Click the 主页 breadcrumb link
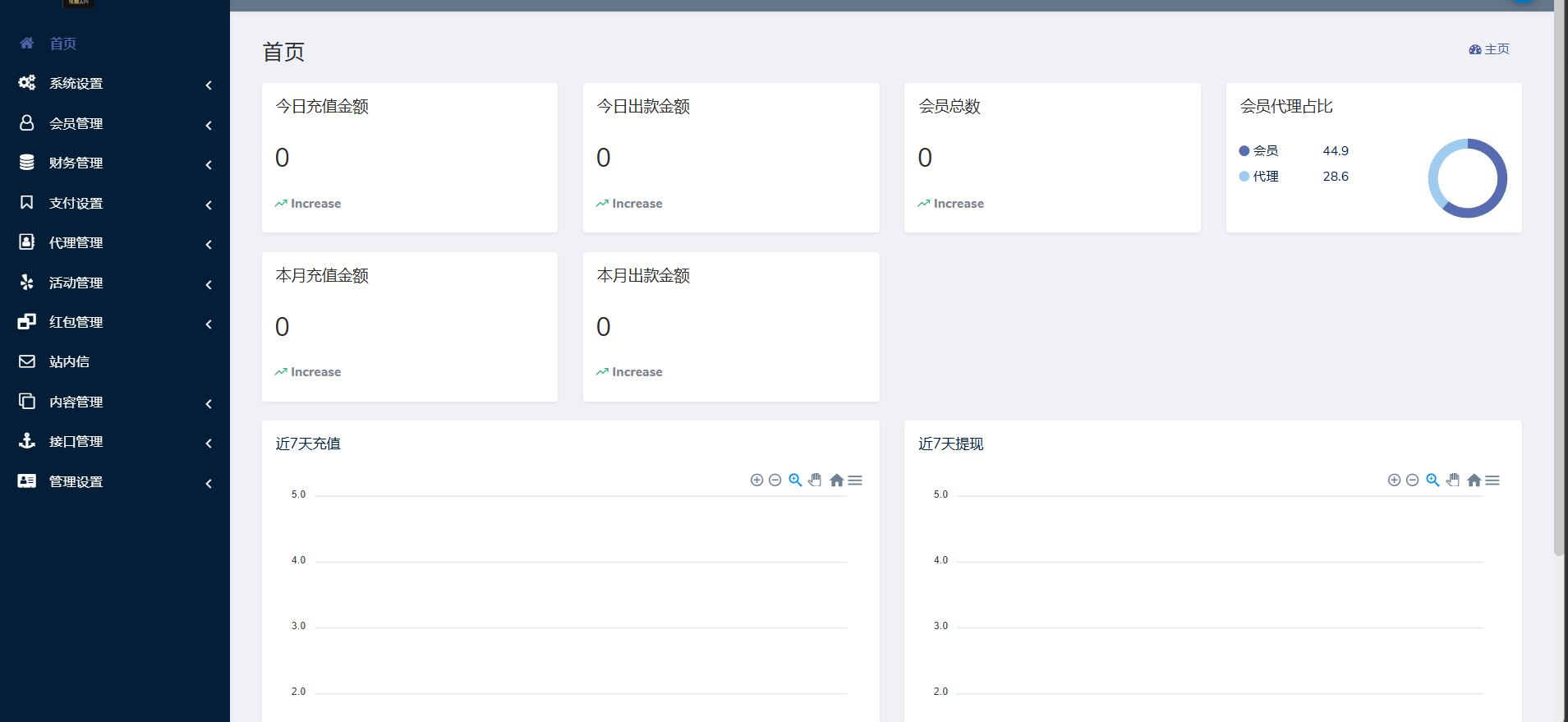1568x722 pixels. pos(1489,49)
